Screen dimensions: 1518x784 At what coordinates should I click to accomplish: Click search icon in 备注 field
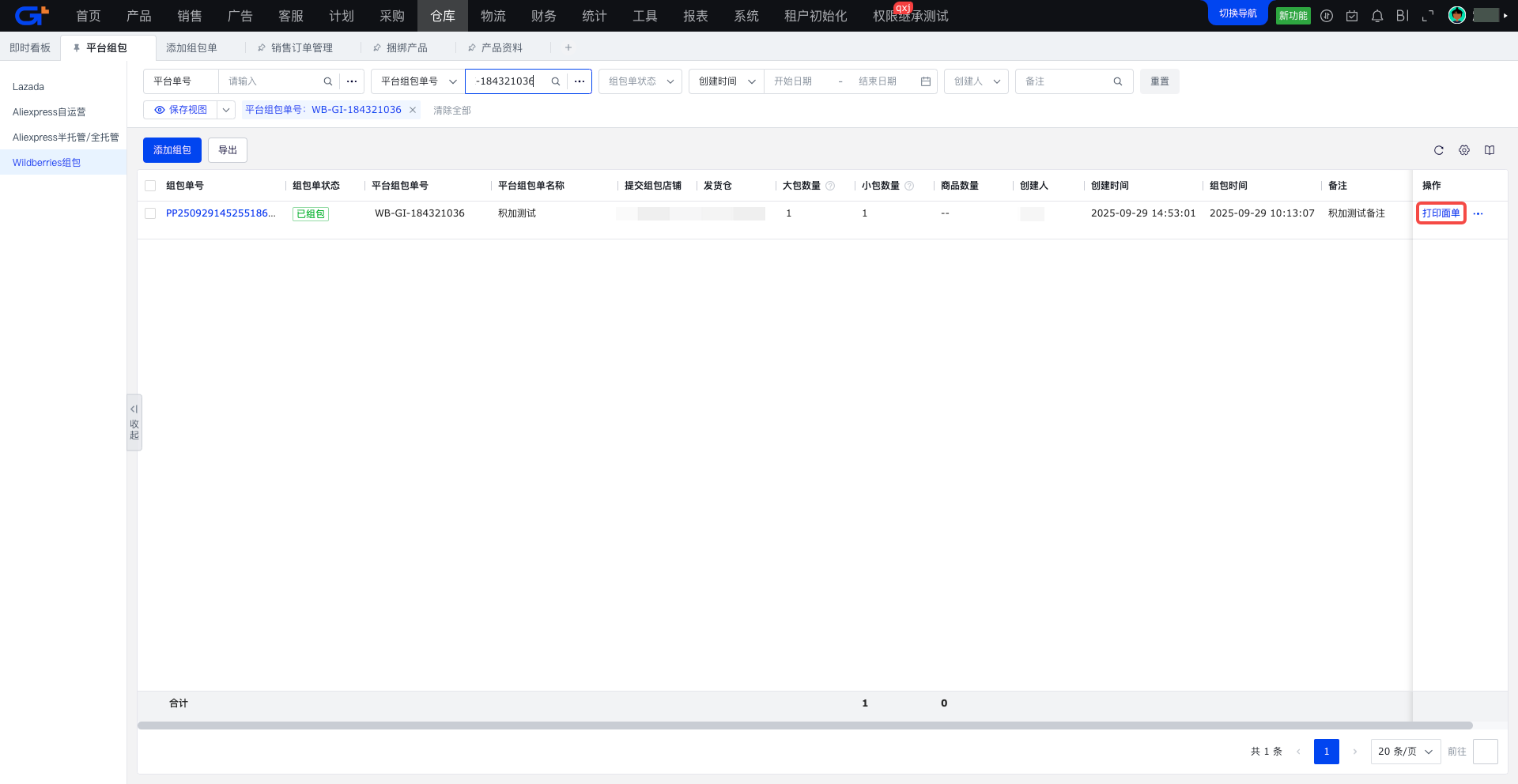coord(1118,81)
